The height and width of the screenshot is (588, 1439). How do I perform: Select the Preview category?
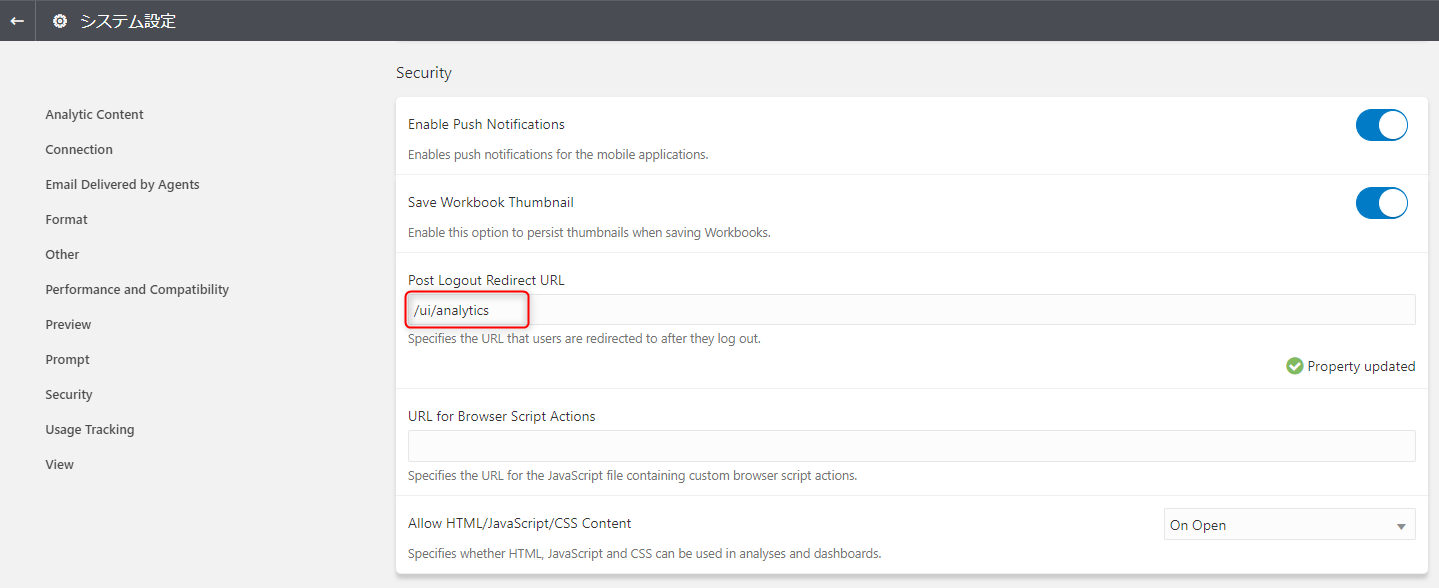(x=68, y=325)
